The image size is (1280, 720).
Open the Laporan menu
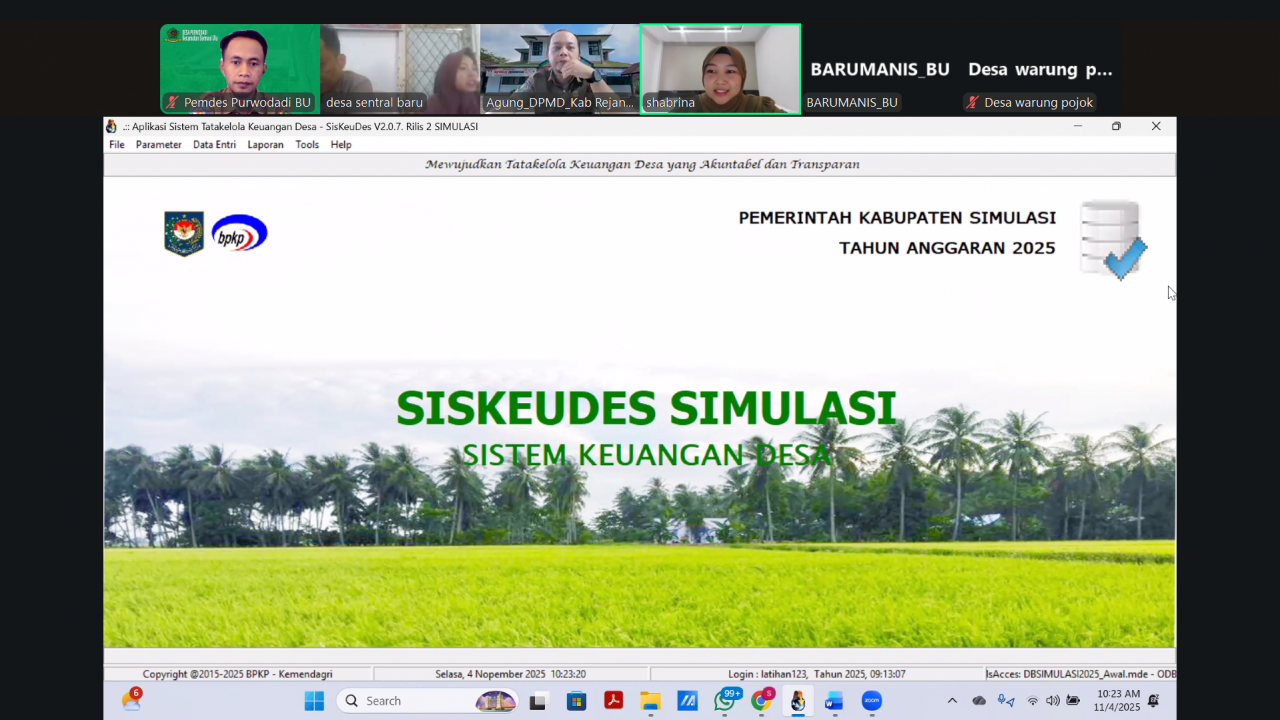point(265,144)
